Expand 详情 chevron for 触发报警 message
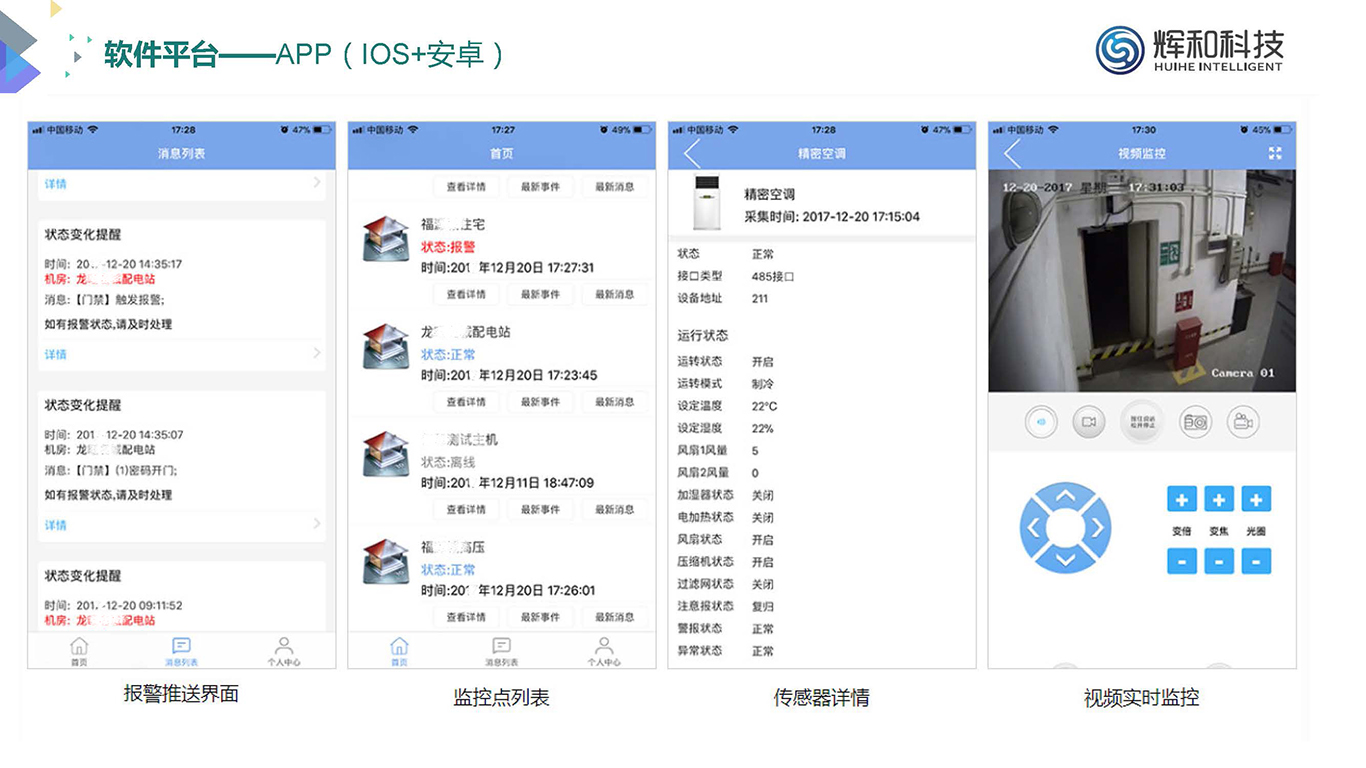The image size is (1366, 768). pos(317,354)
